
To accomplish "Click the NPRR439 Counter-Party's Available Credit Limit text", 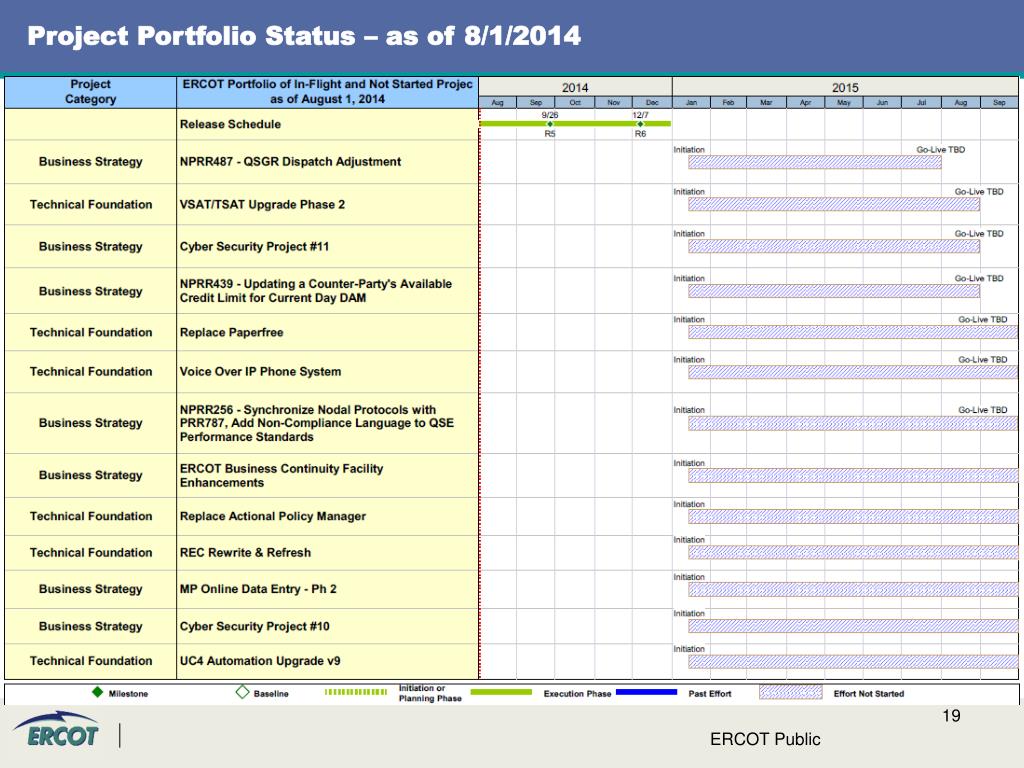I will 316,291.
